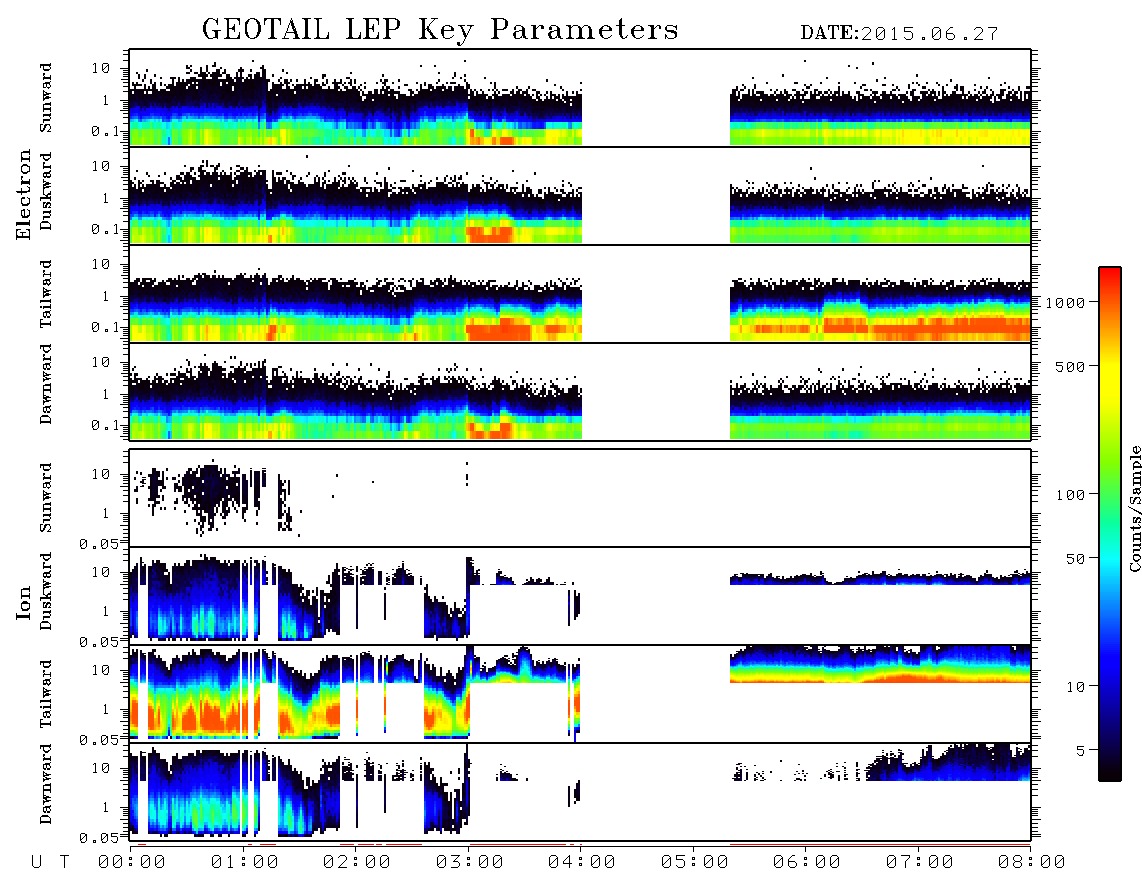Click the 05:00 time tick label
Image resolution: width=1142 pixels, height=880 pixels.
pos(695,863)
